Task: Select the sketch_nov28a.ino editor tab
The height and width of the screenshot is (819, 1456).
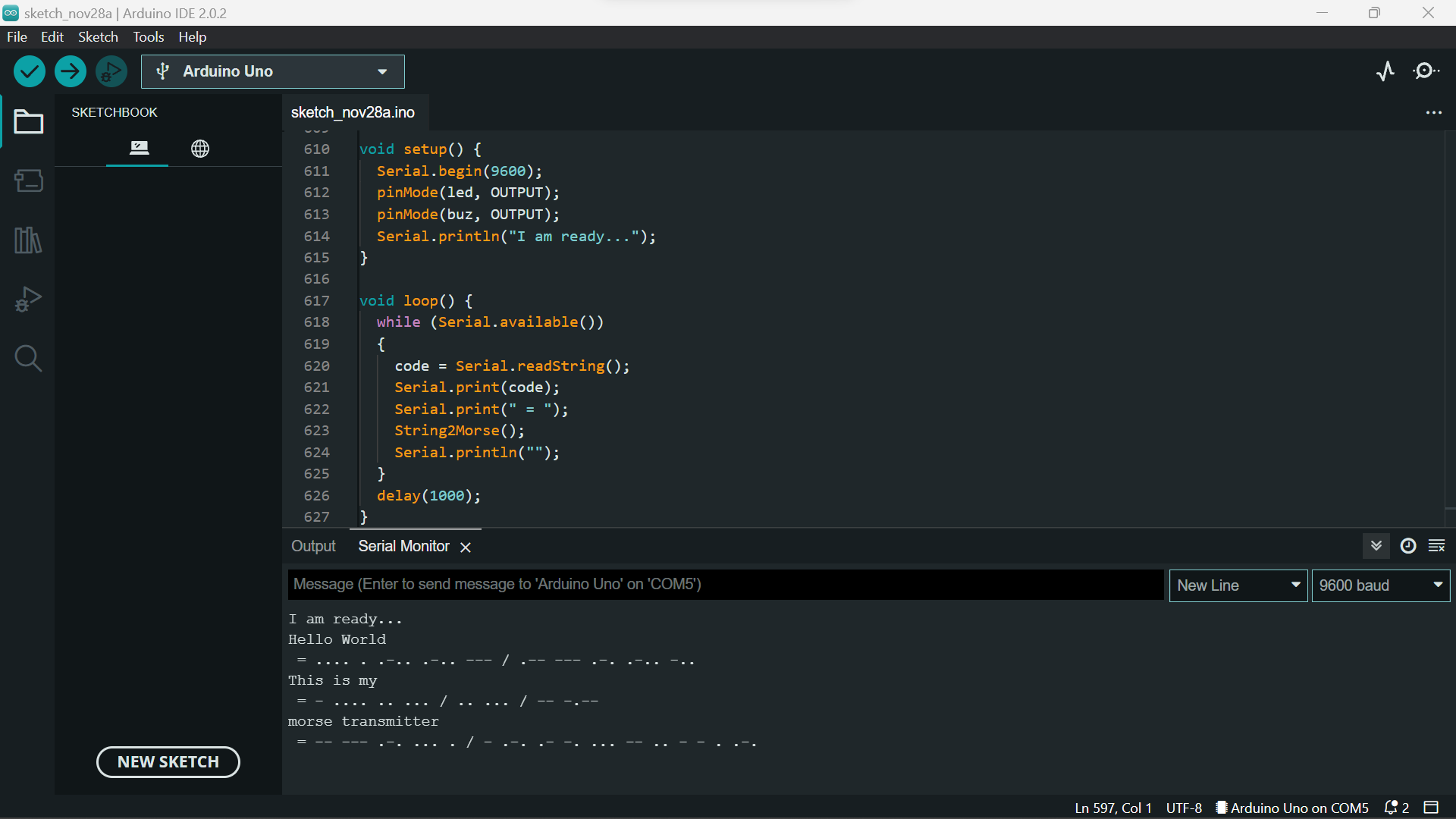Action: (x=353, y=112)
